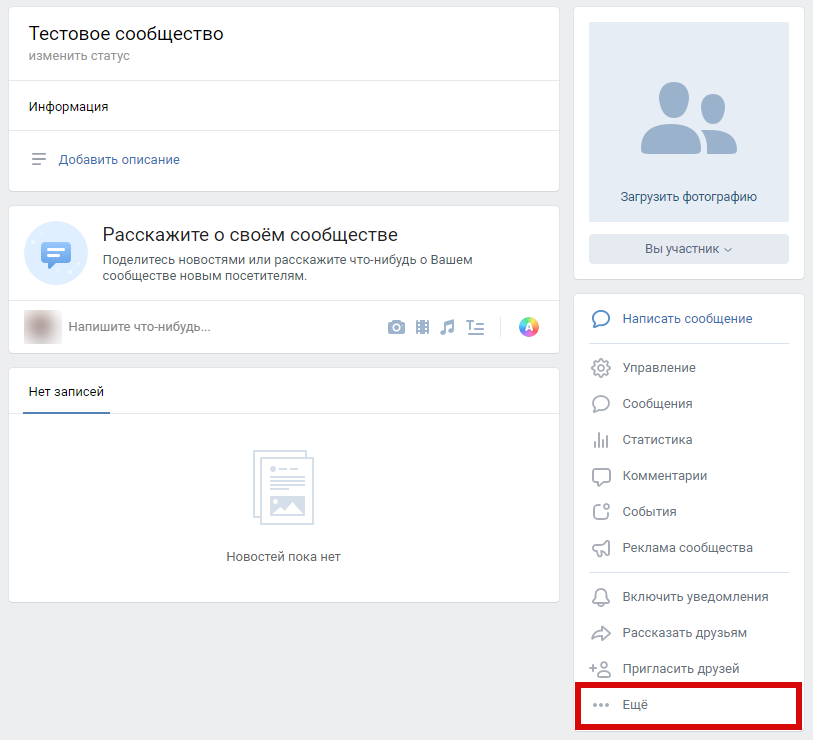Click Добавить описание link
The height and width of the screenshot is (740, 813).
(x=119, y=160)
